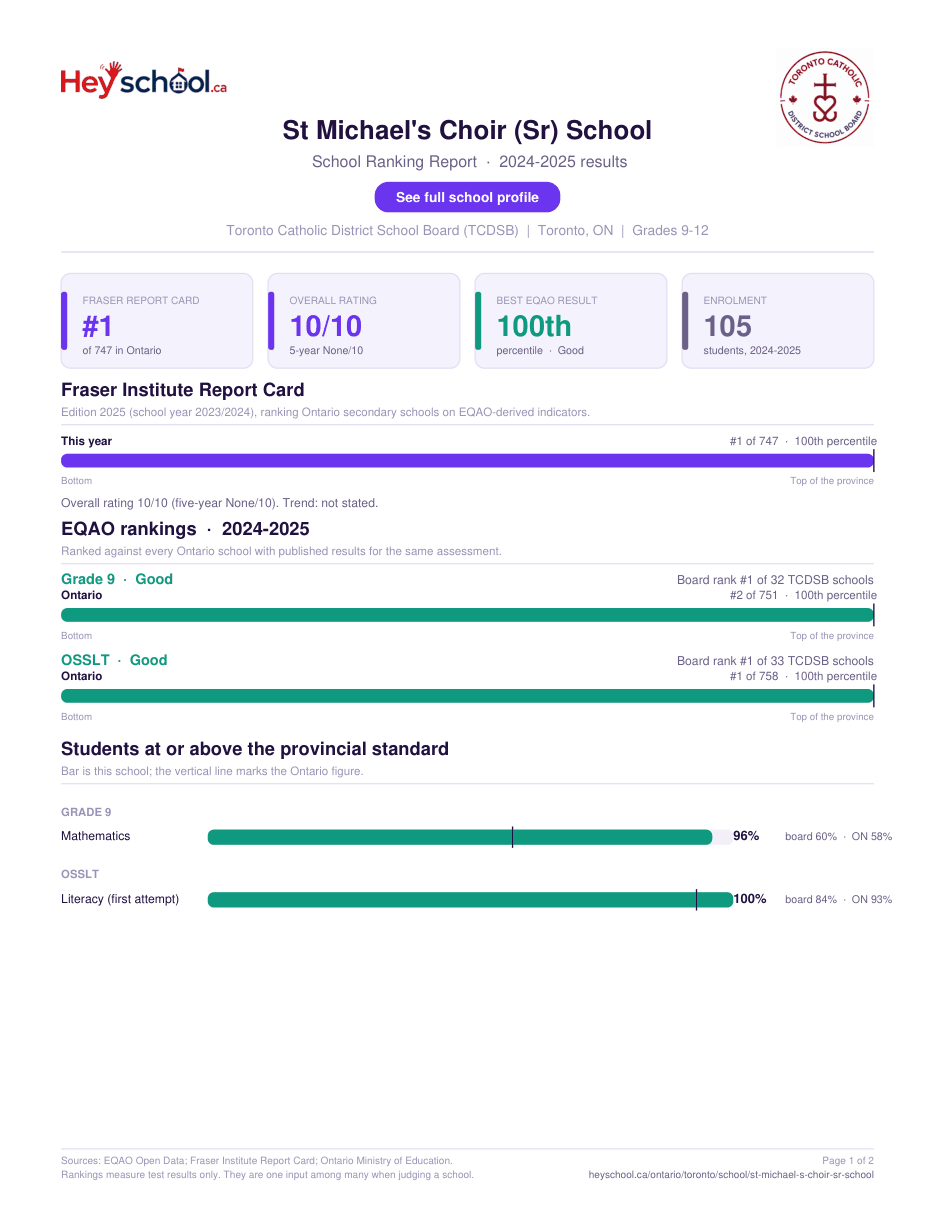Image resolution: width=935 pixels, height=1210 pixels.
Task: Click the Mathematics row label
Action: [96, 836]
